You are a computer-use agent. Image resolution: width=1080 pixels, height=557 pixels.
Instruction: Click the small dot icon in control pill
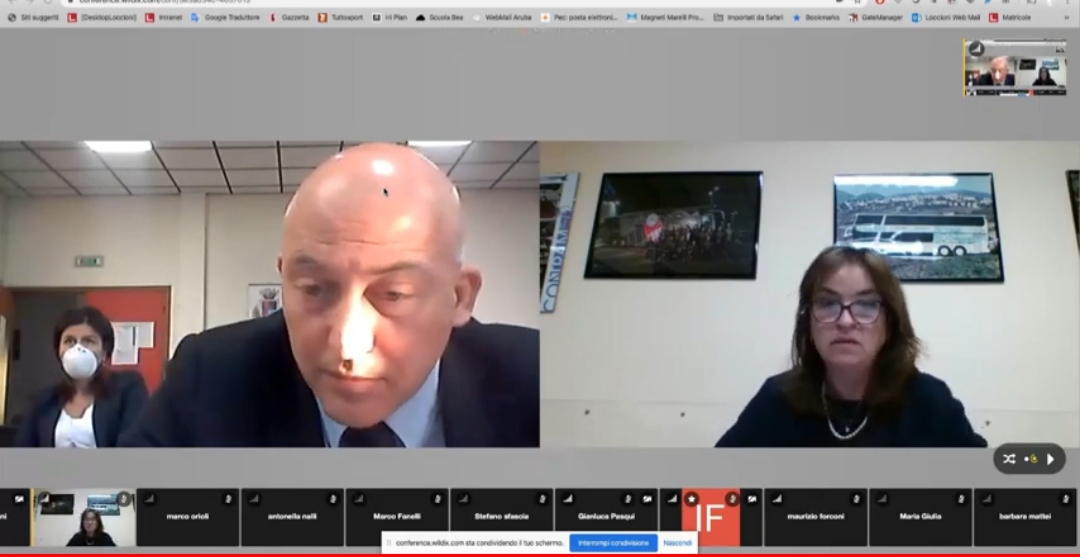click(1031, 459)
